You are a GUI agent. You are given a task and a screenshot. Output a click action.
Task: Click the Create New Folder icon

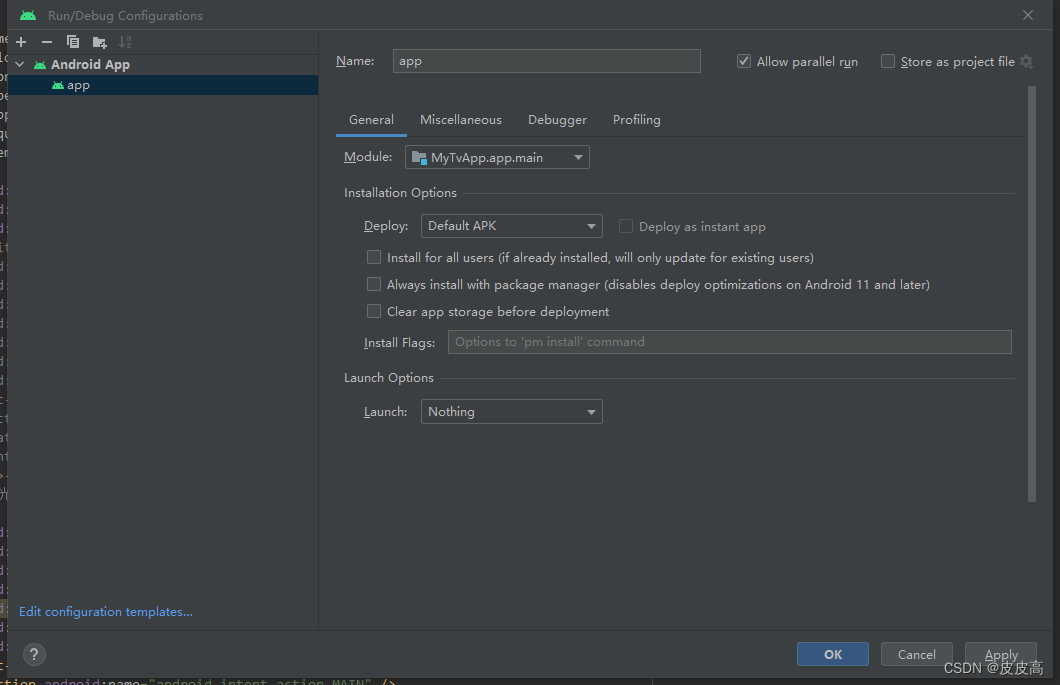coord(98,42)
